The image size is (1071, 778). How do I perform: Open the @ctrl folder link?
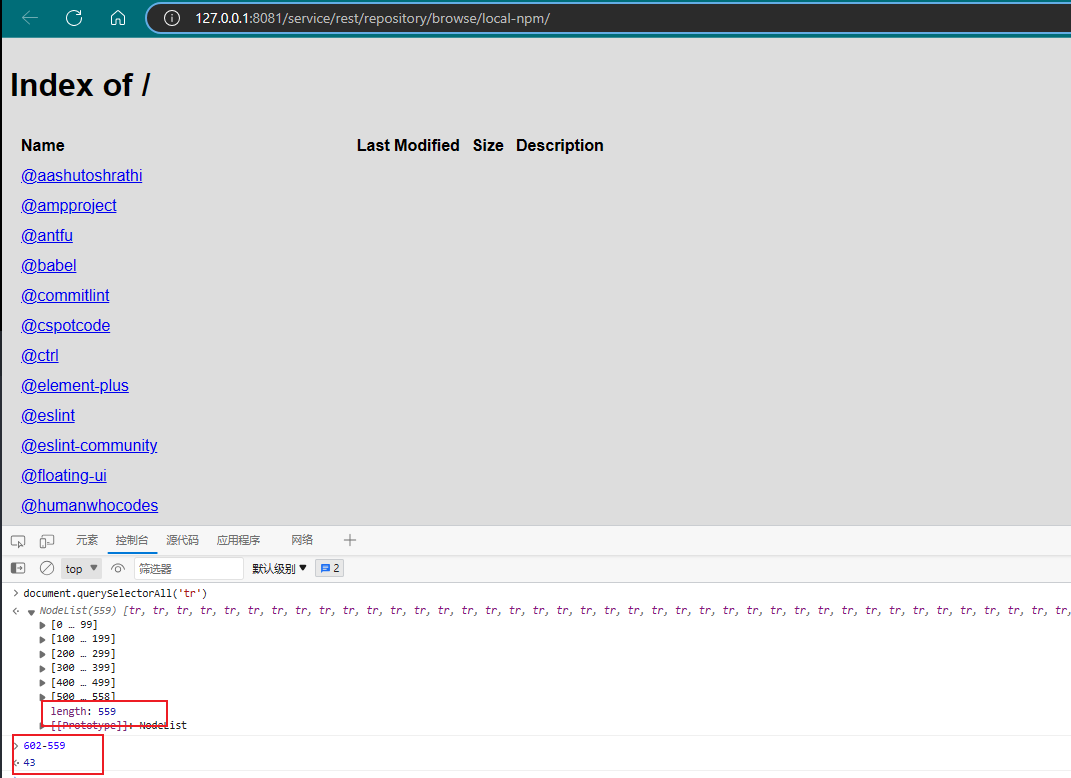[40, 356]
